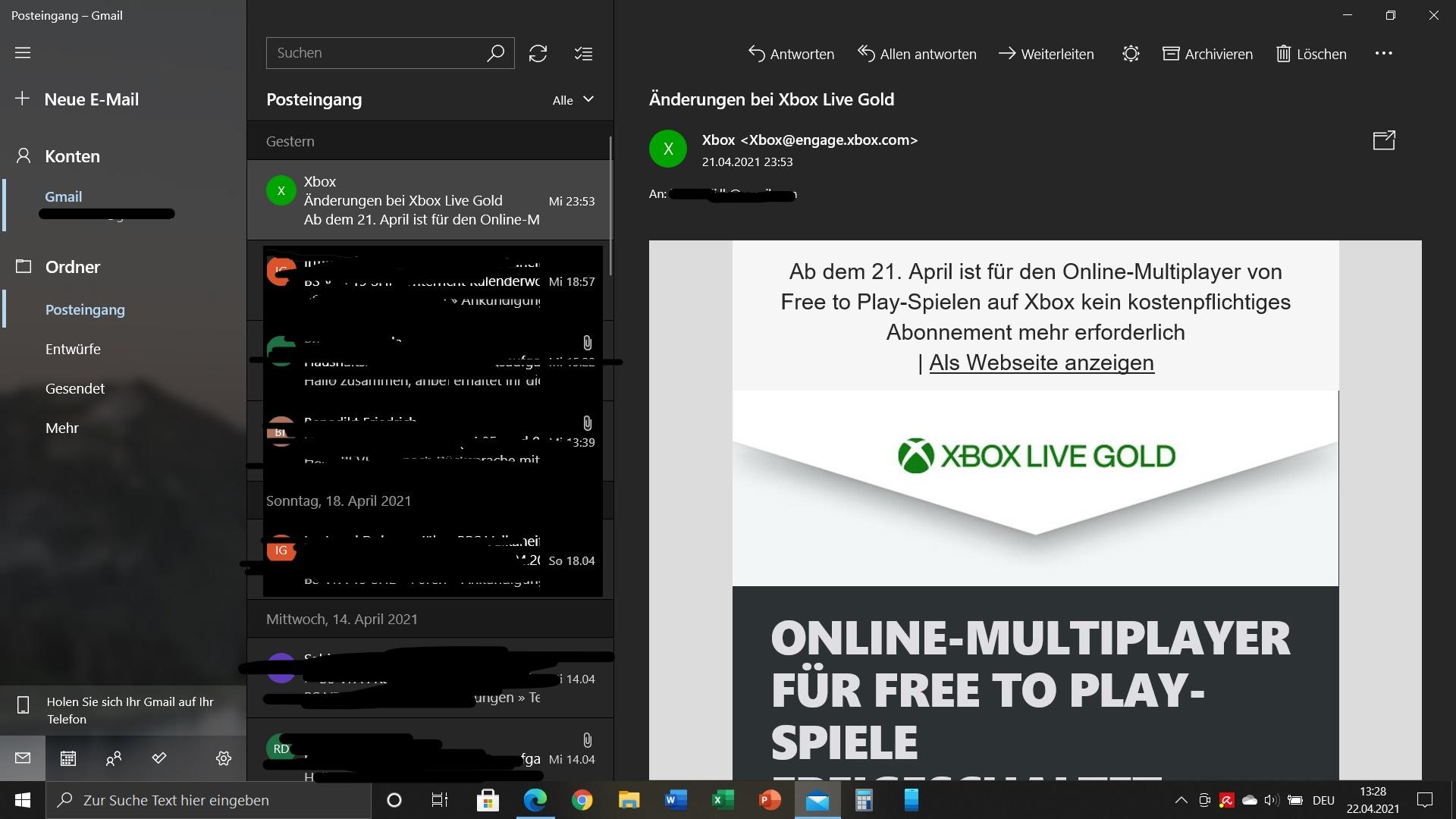The height and width of the screenshot is (819, 1456).
Task: Delete the message with Löschen
Action: pos(1311,54)
